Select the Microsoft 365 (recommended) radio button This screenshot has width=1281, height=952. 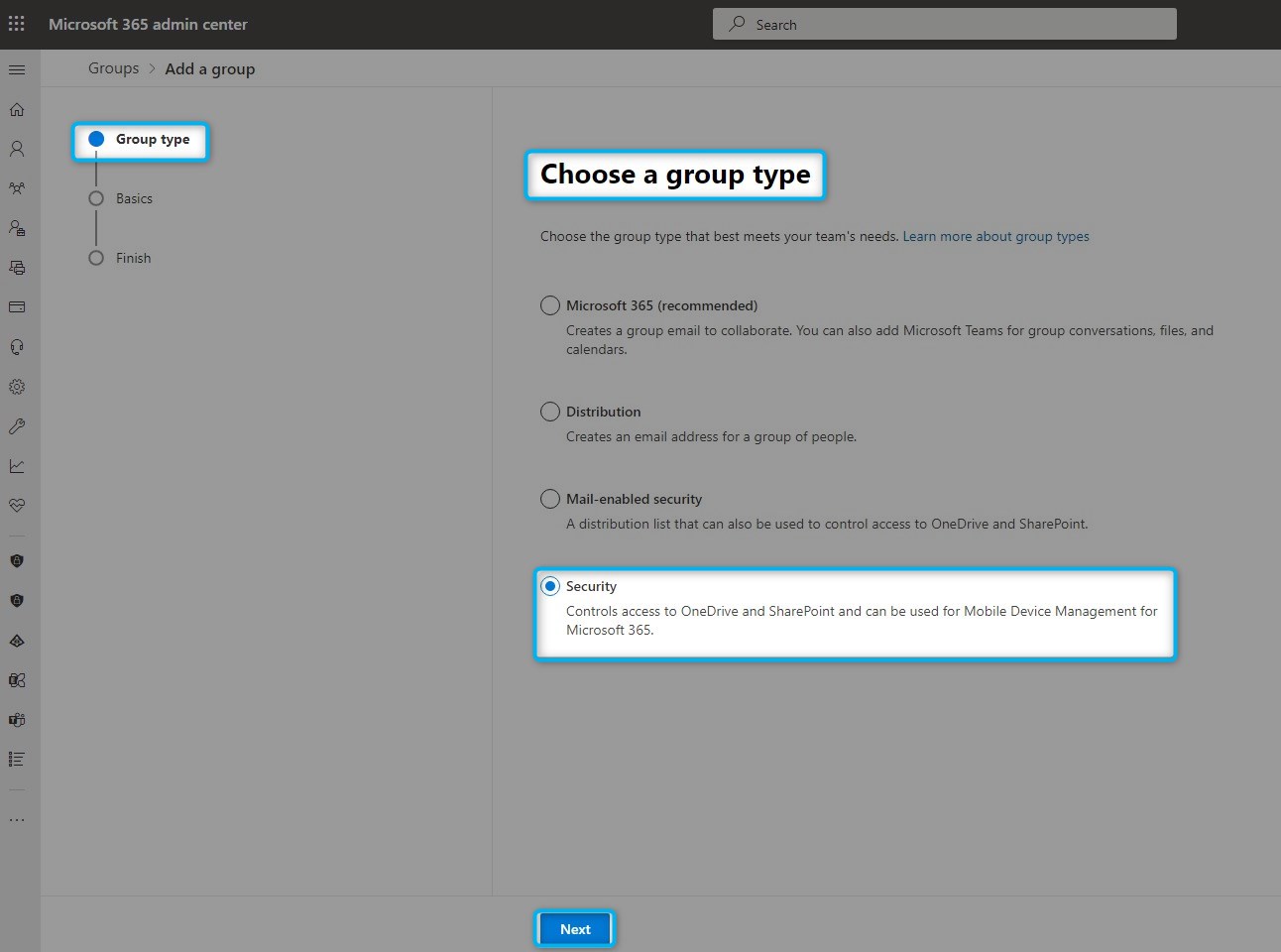pos(550,305)
